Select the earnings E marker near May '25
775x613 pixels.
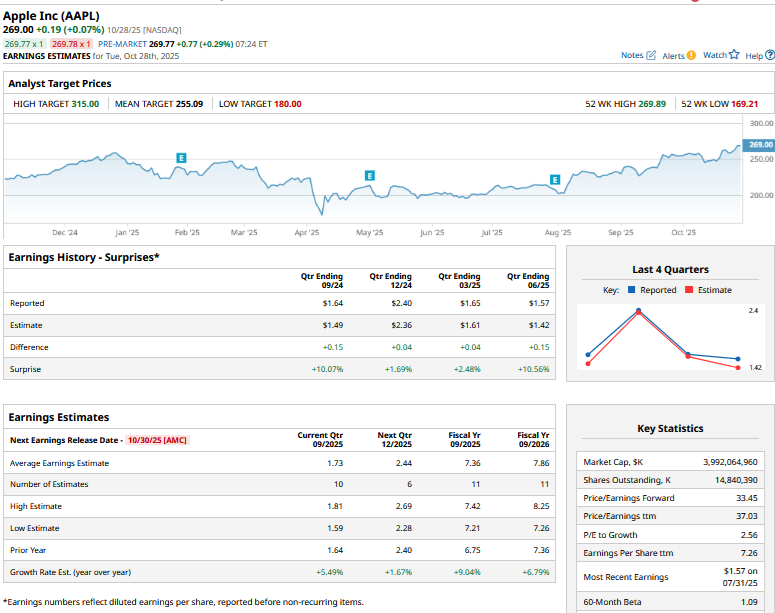(369, 175)
